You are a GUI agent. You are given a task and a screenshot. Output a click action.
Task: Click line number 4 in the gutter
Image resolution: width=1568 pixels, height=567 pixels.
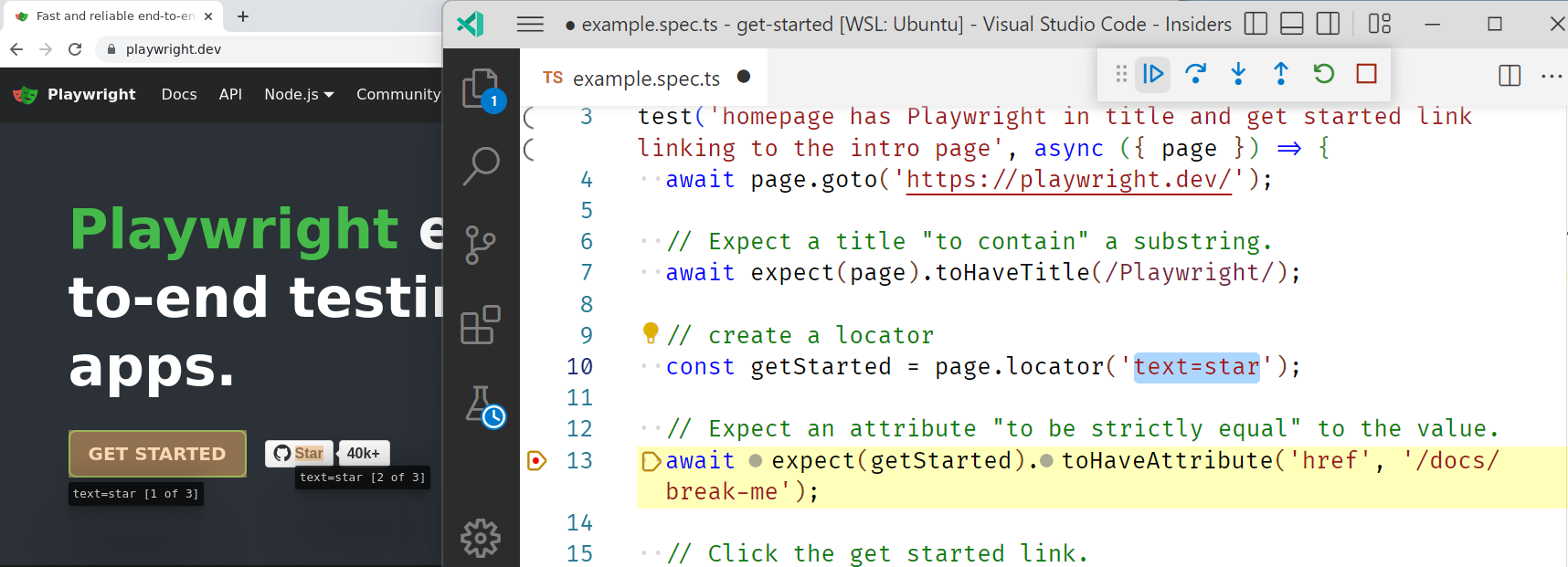pos(587,180)
